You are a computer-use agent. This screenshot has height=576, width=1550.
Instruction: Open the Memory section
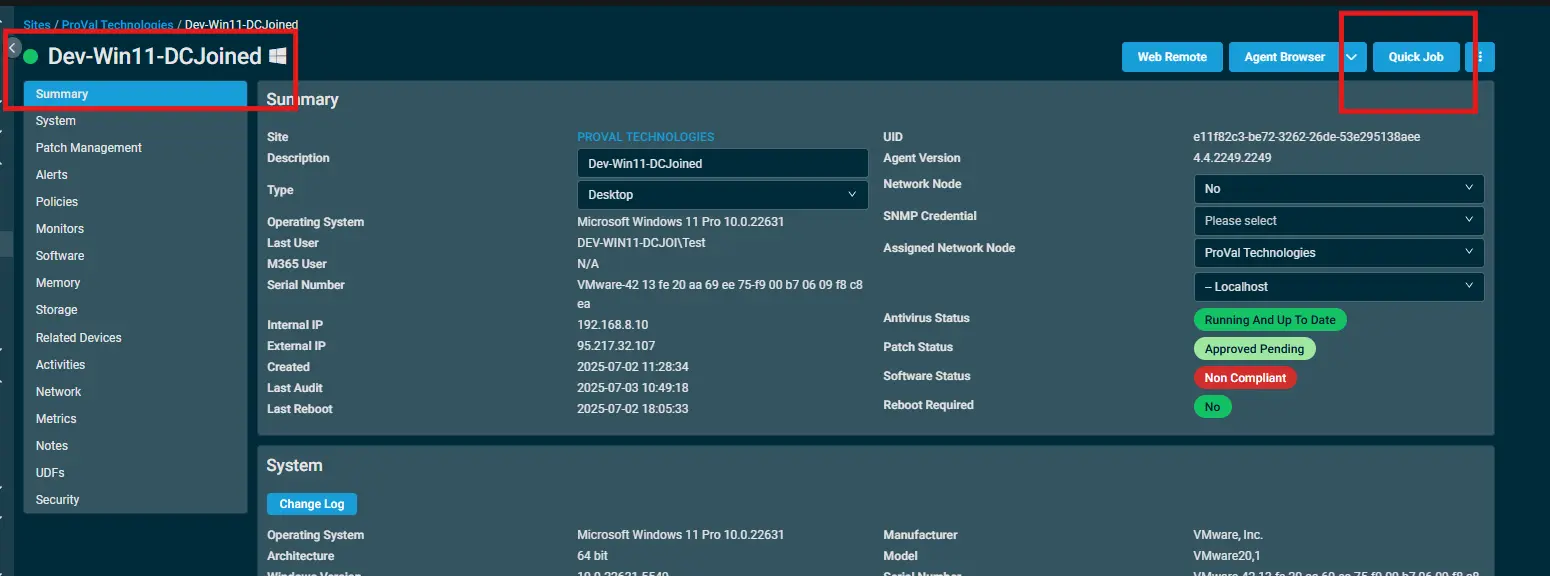(x=135, y=283)
